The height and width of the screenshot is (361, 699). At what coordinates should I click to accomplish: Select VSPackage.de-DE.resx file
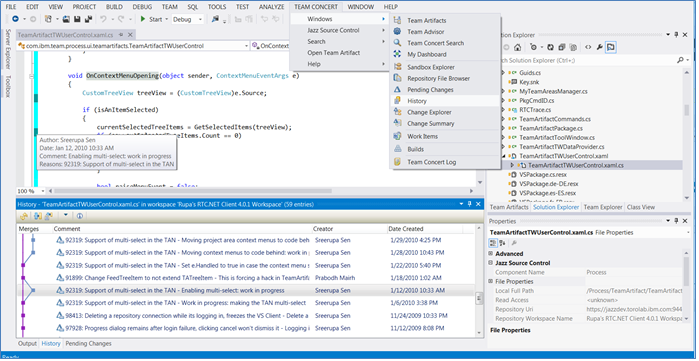(548, 184)
